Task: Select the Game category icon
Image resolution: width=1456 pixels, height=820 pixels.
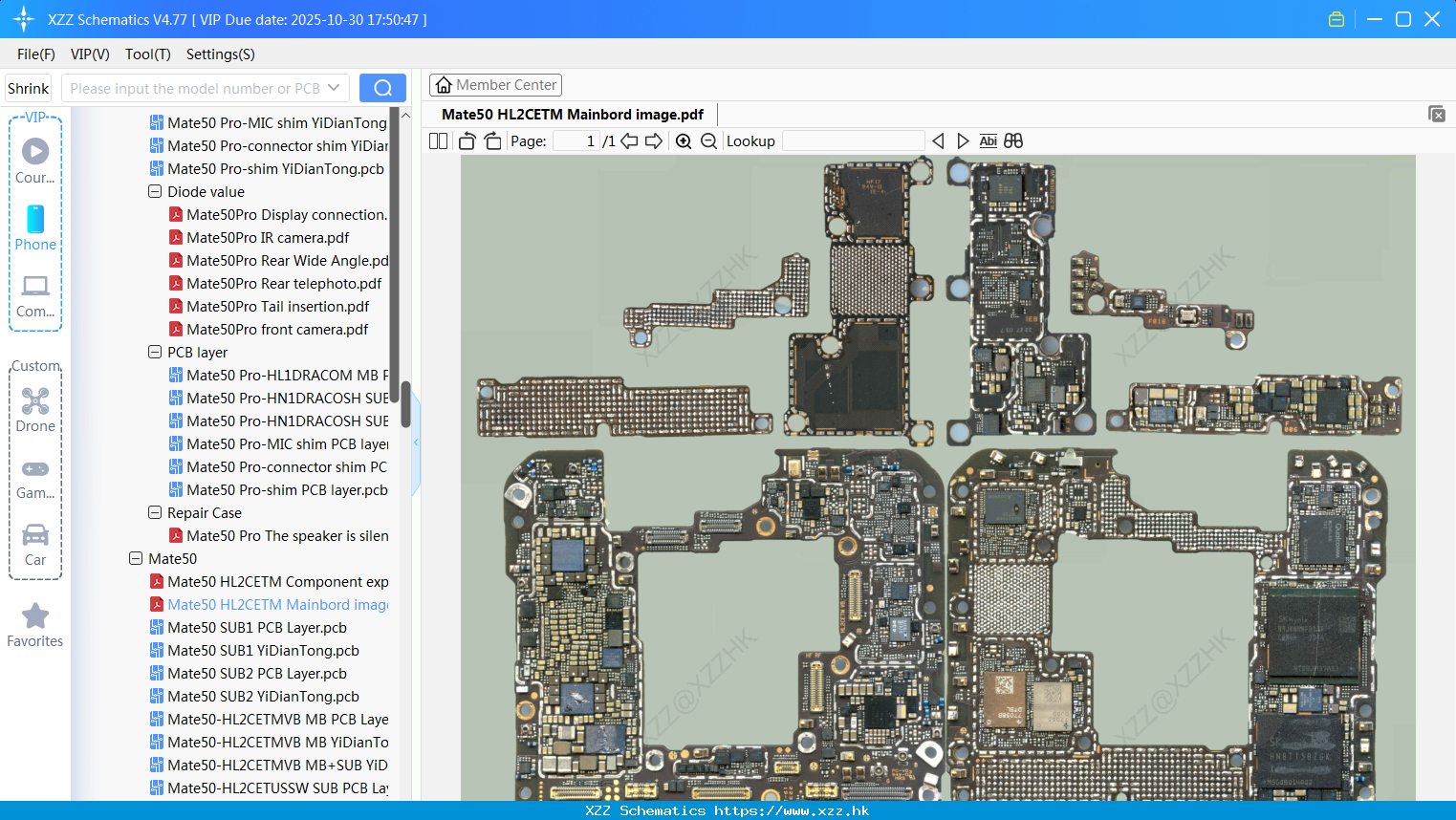Action: click(x=35, y=479)
